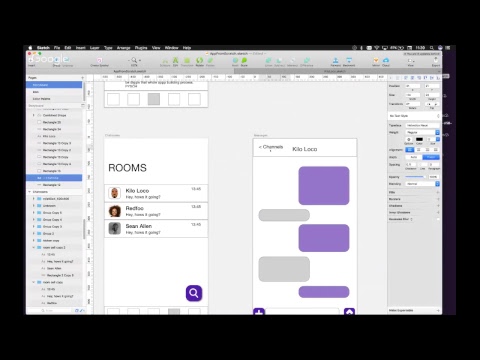Click the Spotlight search icon in menu bar
The width and height of the screenshot is (480, 360).
432,48
